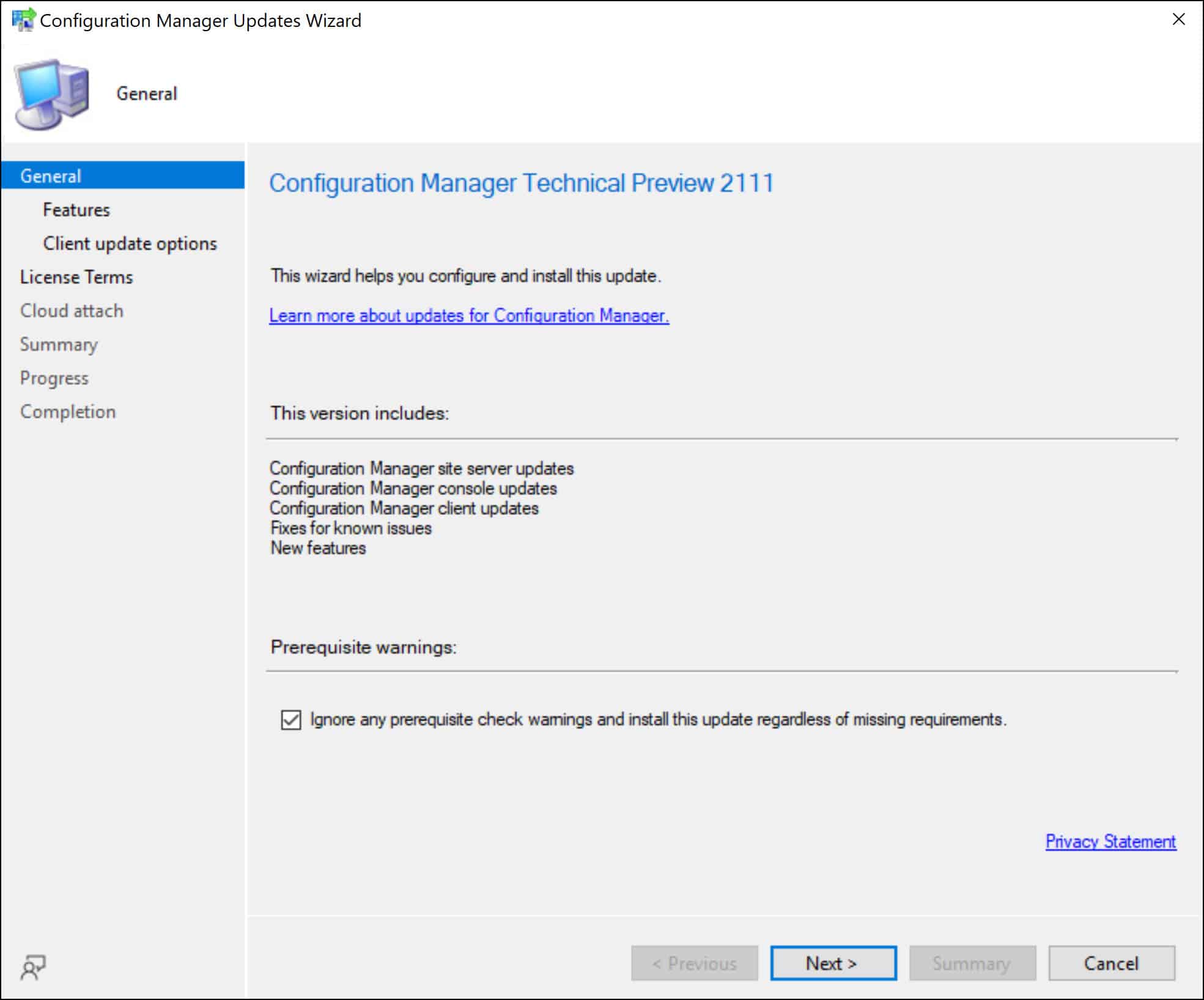
Task: Select the General step in the sidebar
Action: (123, 176)
